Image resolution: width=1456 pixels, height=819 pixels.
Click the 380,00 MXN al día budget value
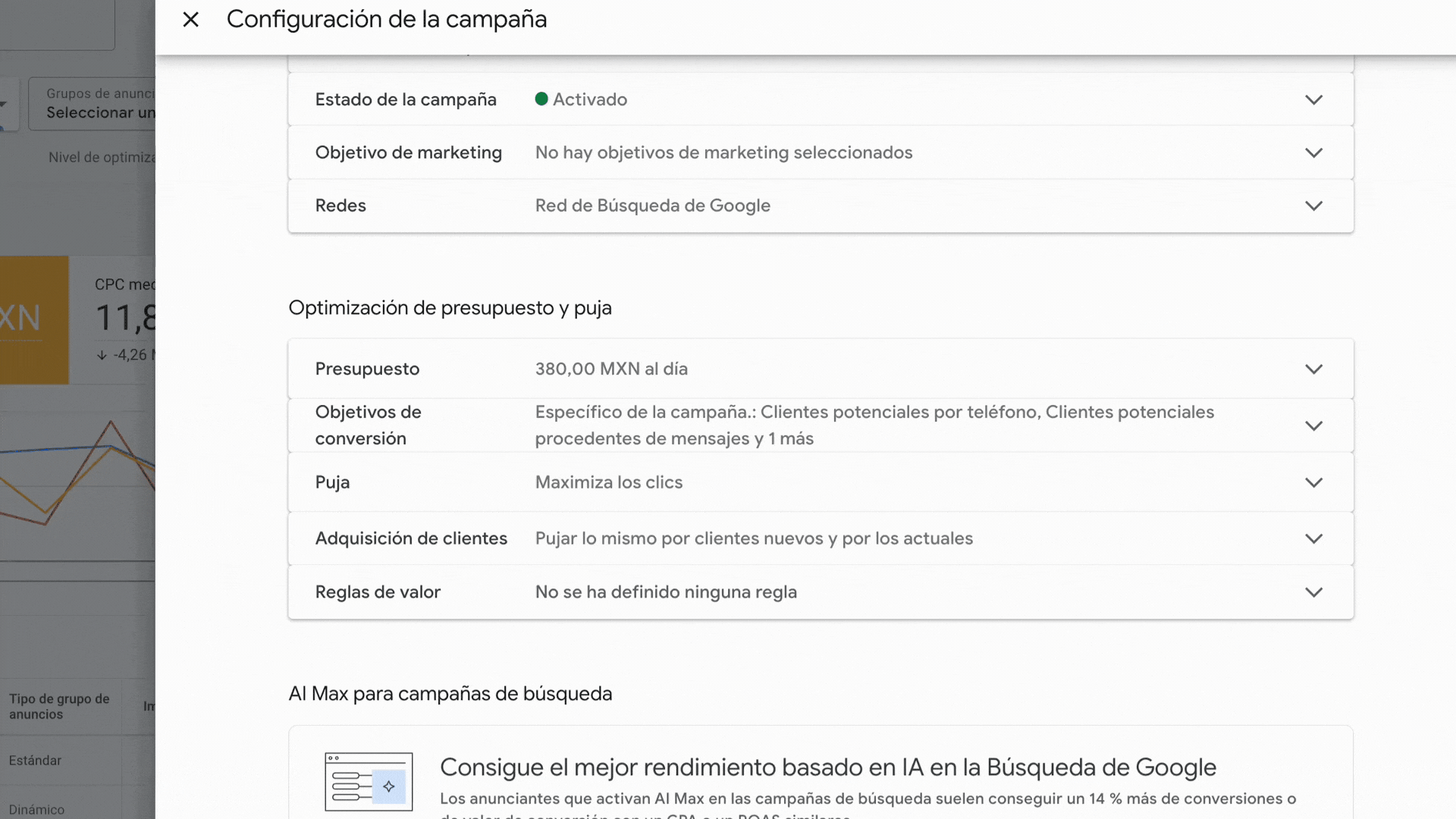coord(611,369)
